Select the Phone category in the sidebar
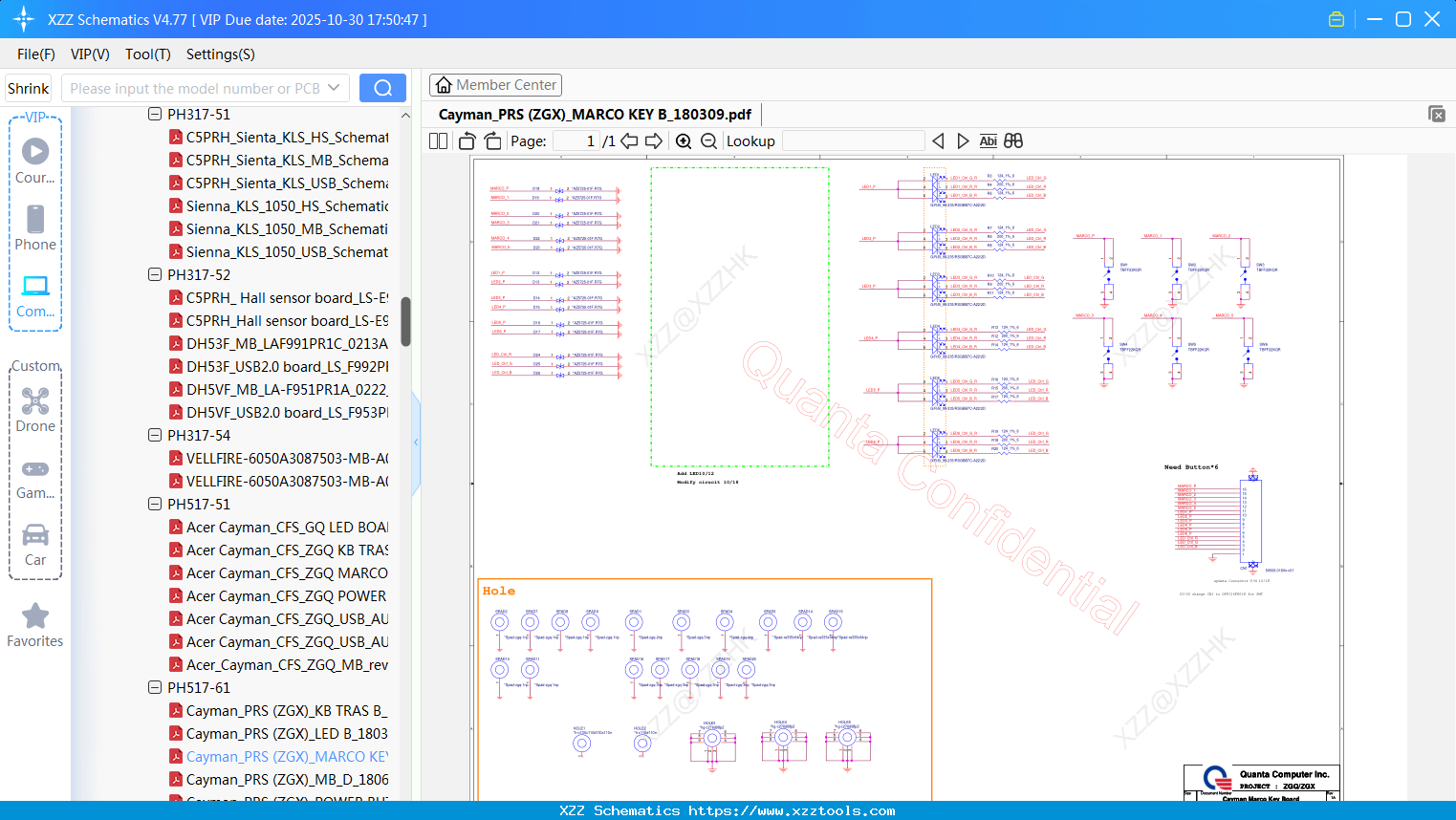The height and width of the screenshot is (820, 1456). pyautogui.click(x=35, y=227)
